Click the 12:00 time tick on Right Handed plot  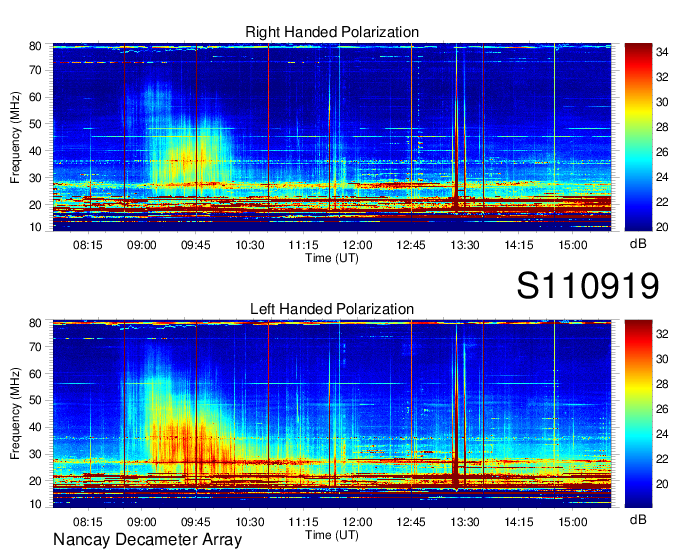(357, 245)
